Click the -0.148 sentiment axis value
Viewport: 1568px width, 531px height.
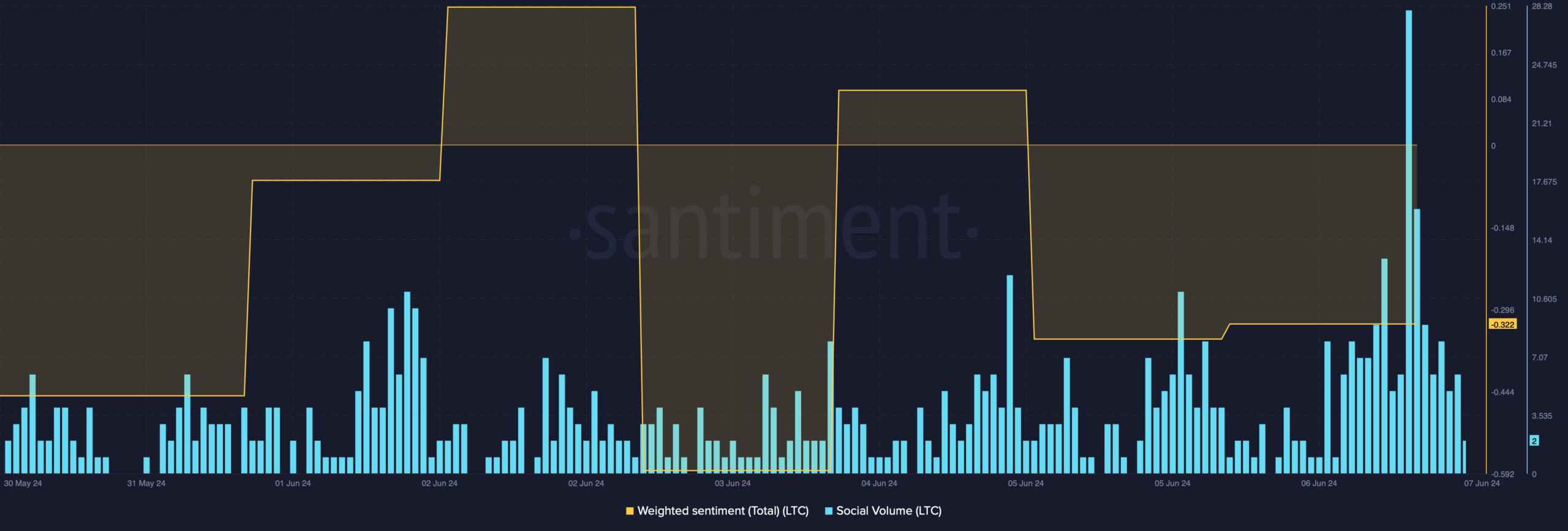click(x=1502, y=228)
